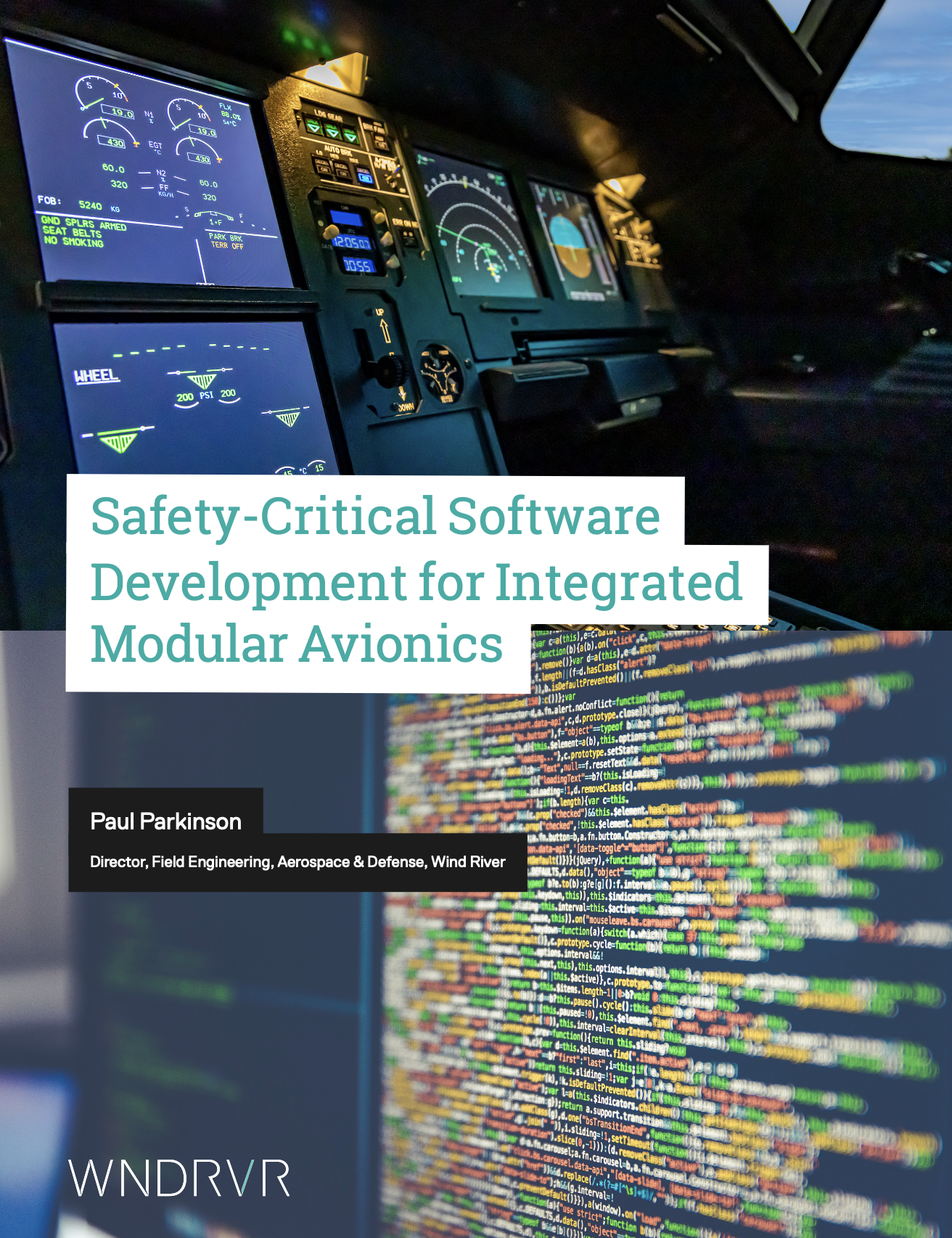This screenshot has width=952, height=1238.
Task: Click the landing gear lever handle
Action: coord(387,369)
